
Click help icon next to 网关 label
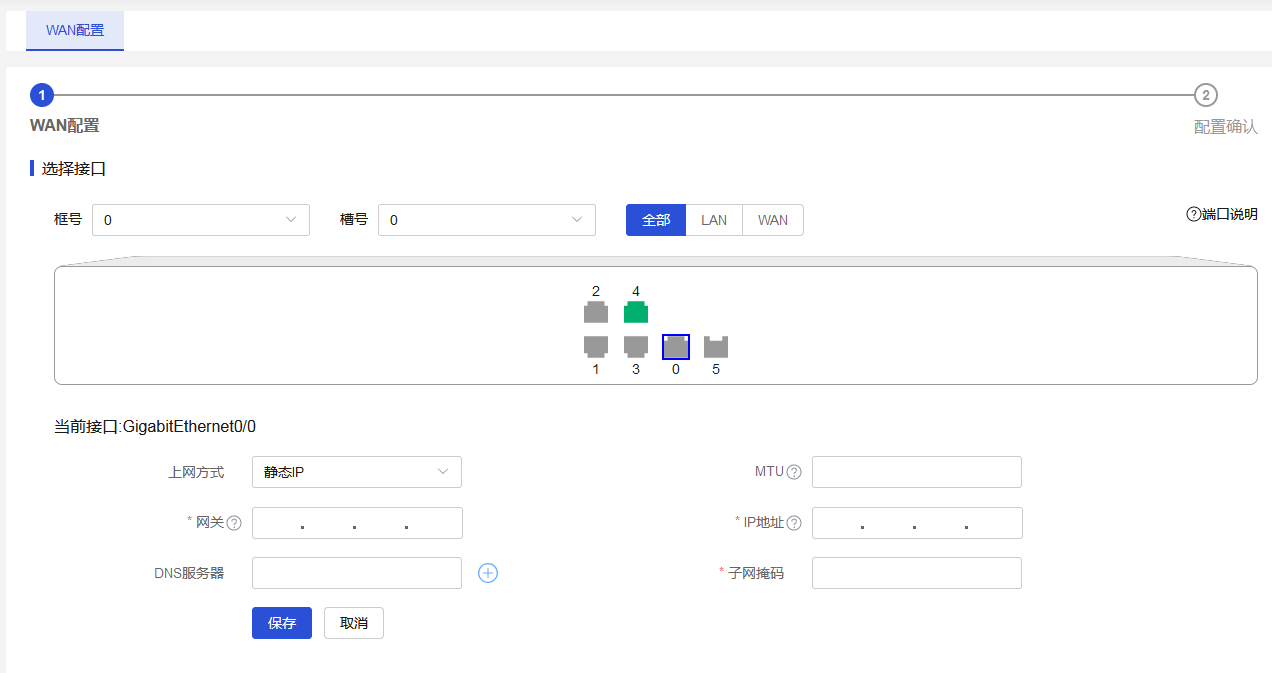[235, 523]
